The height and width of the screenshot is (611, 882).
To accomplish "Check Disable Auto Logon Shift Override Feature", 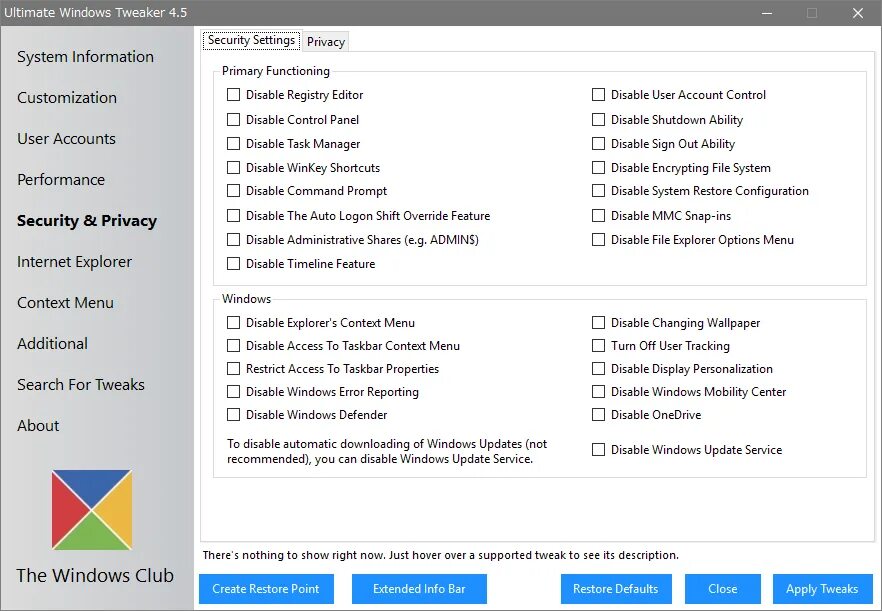I will [x=233, y=215].
